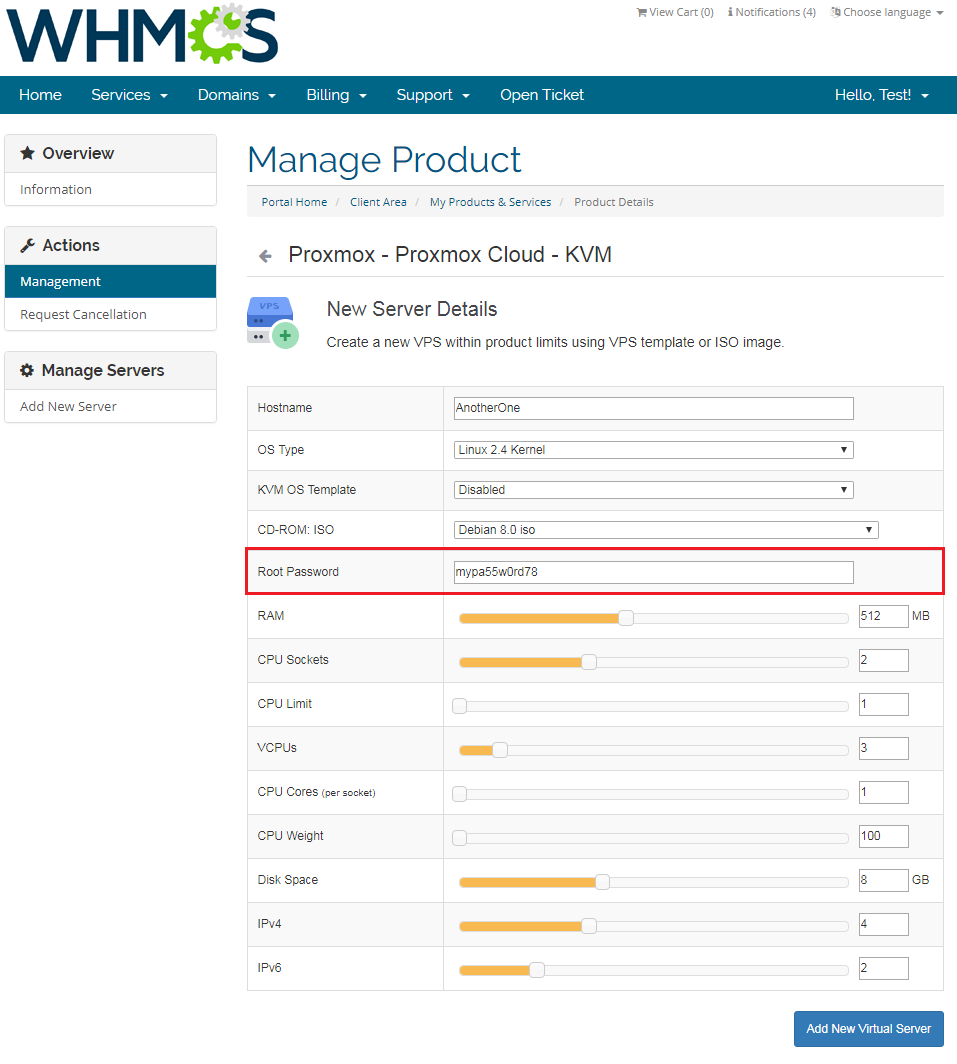Click the IPv6 slider handle
This screenshot has width=957, height=1064.
point(537,970)
